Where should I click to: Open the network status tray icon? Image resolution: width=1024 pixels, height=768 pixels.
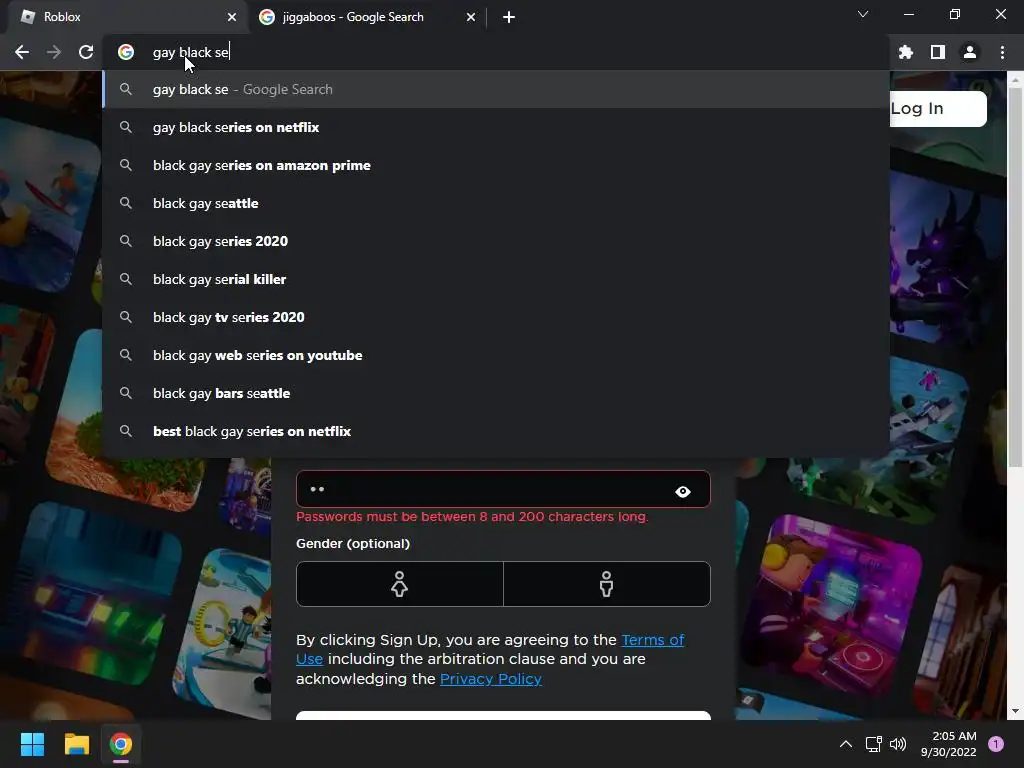coord(873,744)
